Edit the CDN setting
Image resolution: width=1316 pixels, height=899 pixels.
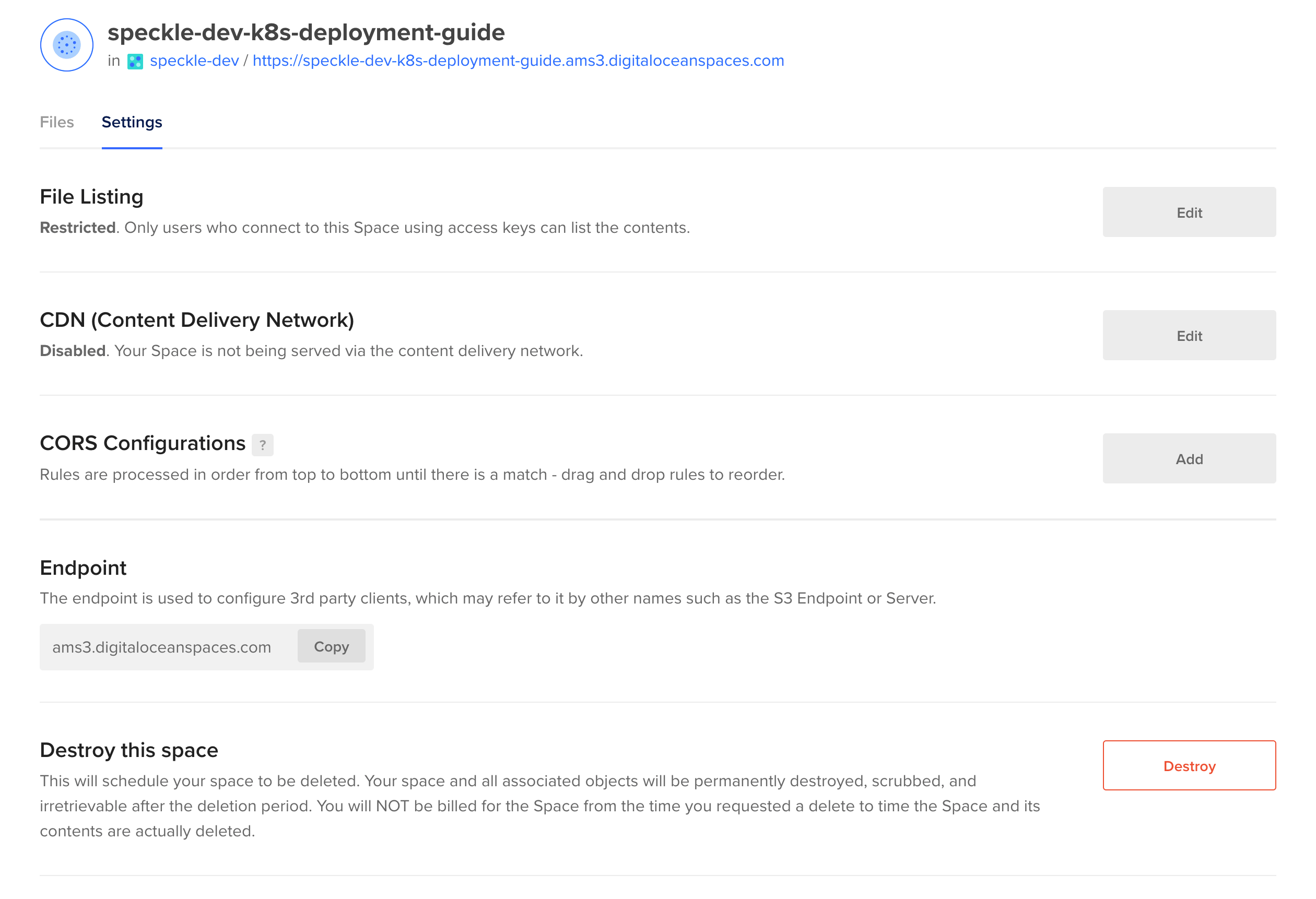pos(1189,335)
